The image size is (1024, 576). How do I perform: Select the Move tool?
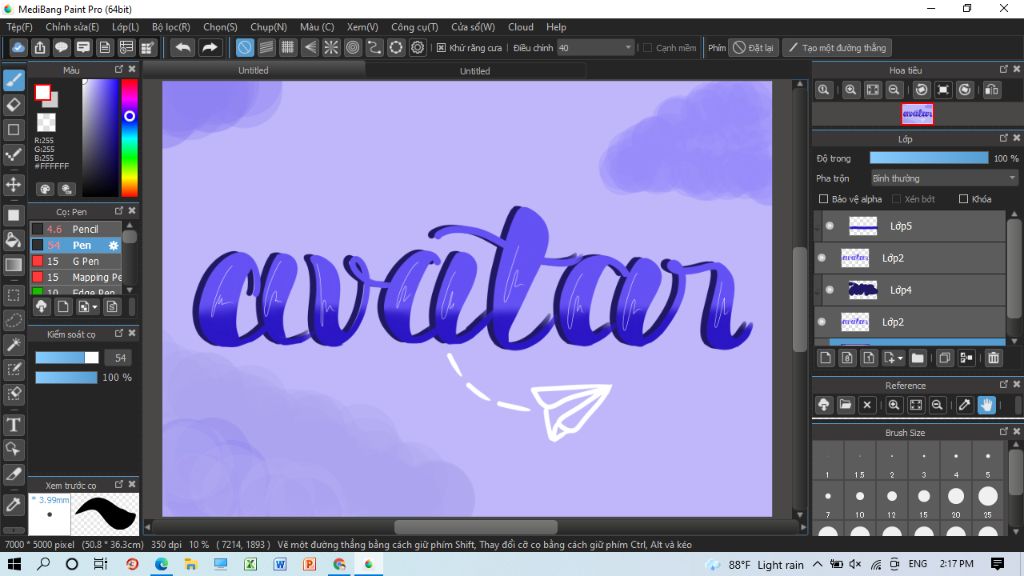click(x=14, y=184)
